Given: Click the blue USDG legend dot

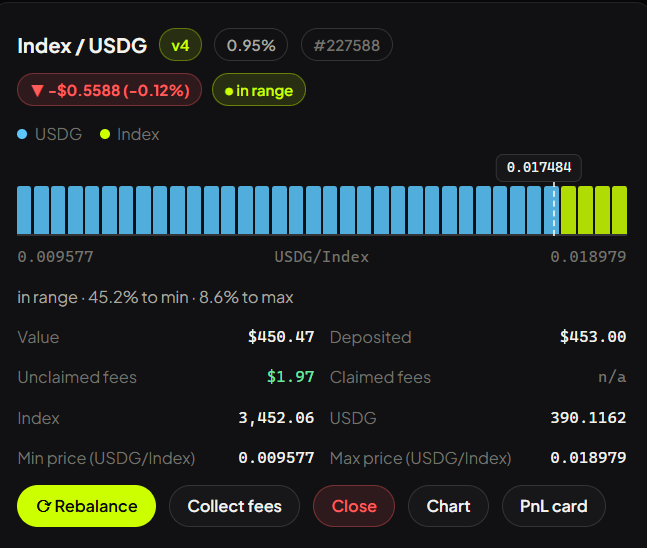Looking at the screenshot, I should click(x=22, y=134).
